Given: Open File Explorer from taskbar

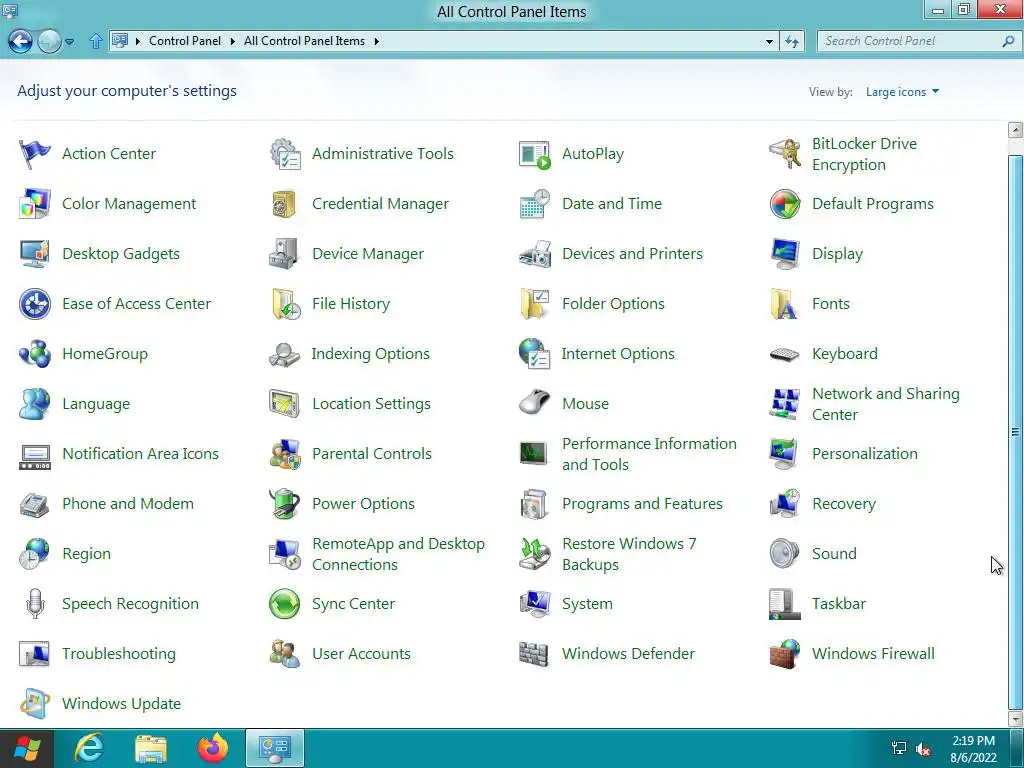Looking at the screenshot, I should (151, 748).
